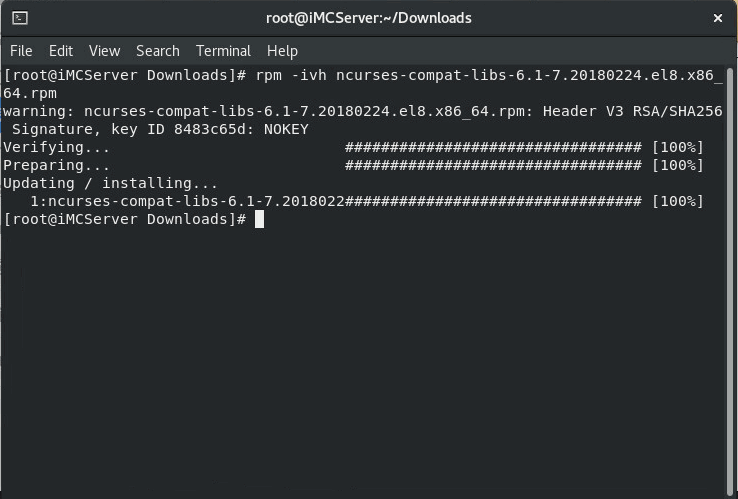Open the File menu
The width and height of the screenshot is (738, 499).
point(21,51)
